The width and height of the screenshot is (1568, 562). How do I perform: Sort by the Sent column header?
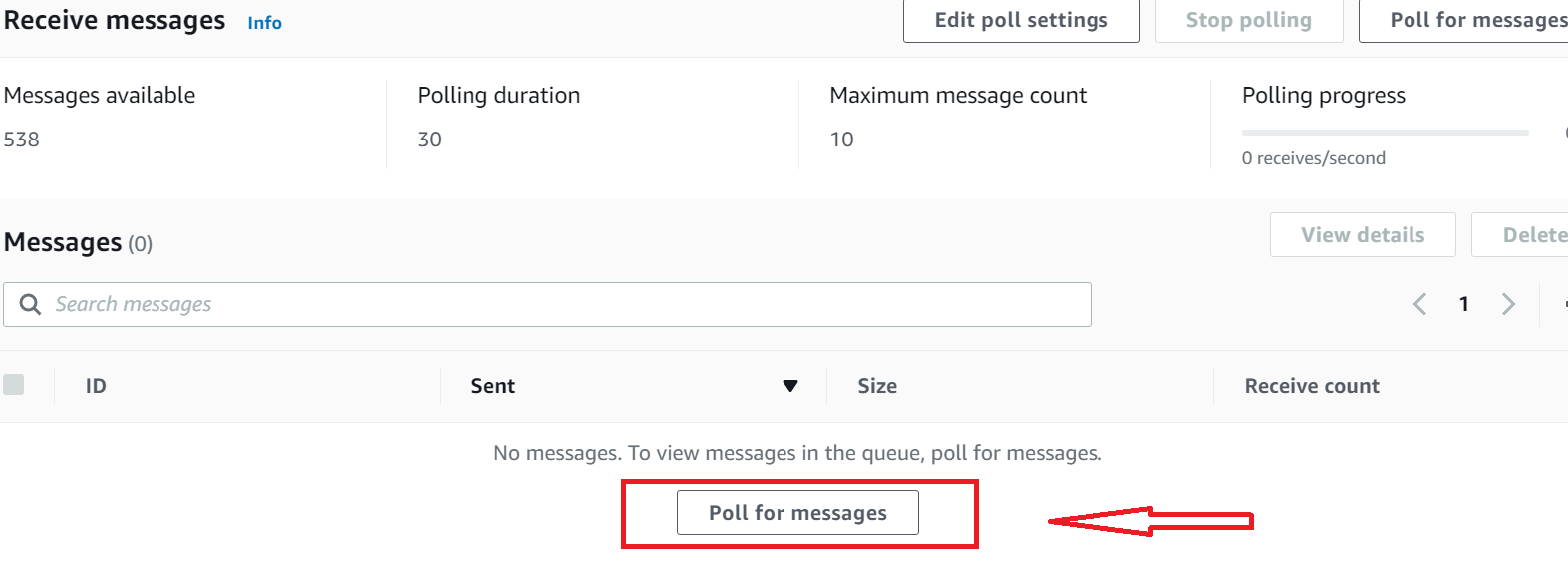[493, 386]
